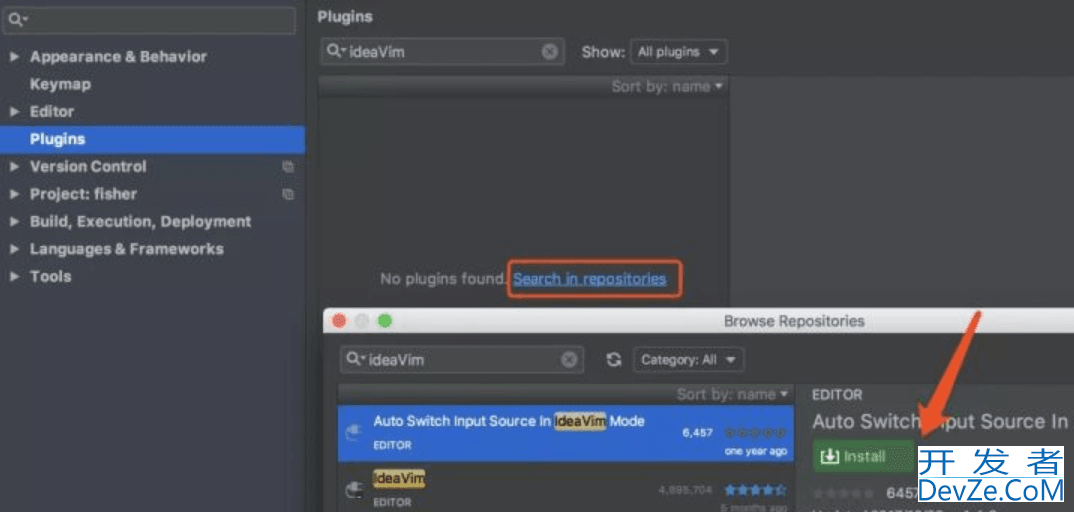The image size is (1074, 512).
Task: Expand Languages & Frameworks node
Action: 14,249
